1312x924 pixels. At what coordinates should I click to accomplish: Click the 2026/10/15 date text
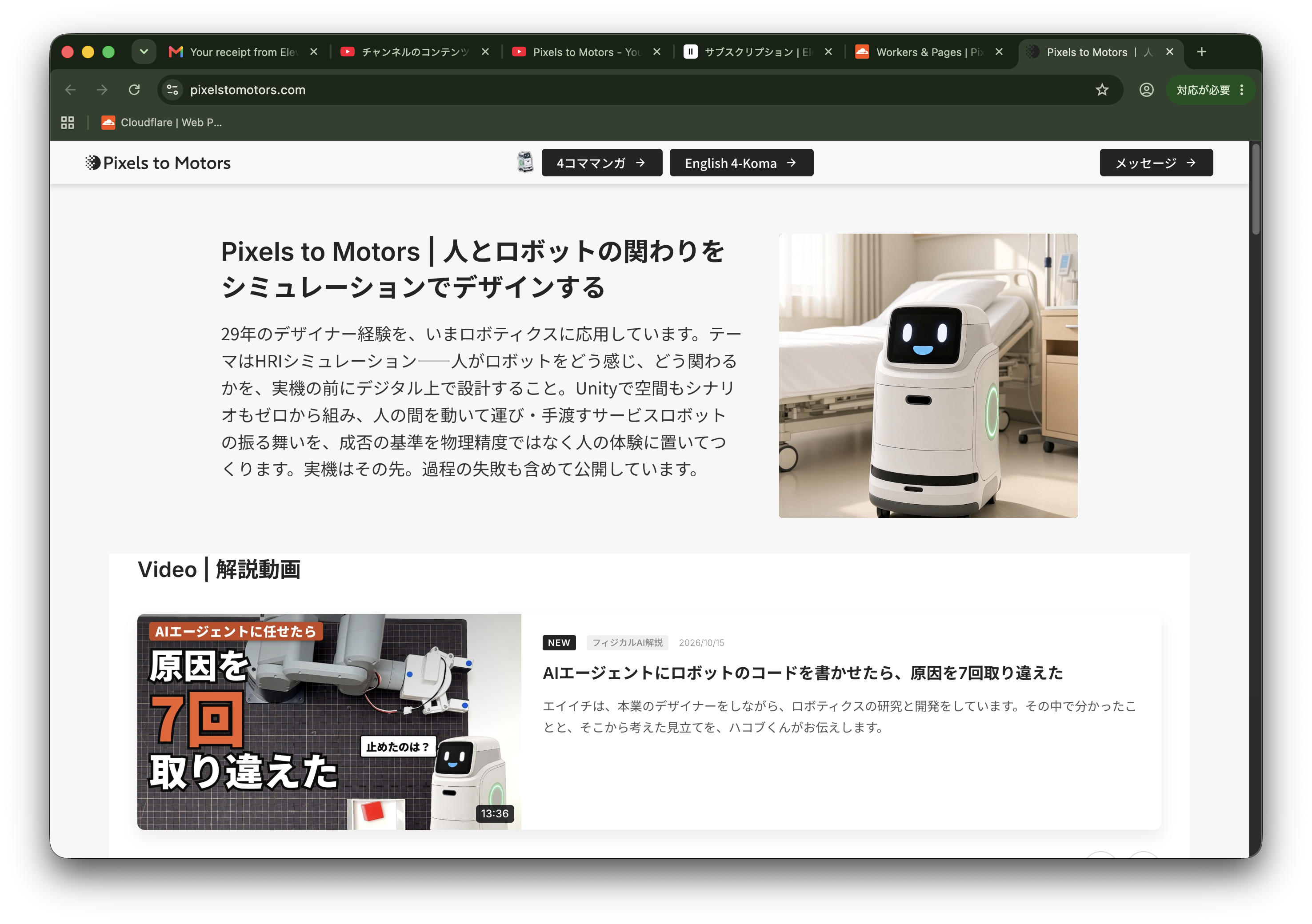click(x=701, y=642)
